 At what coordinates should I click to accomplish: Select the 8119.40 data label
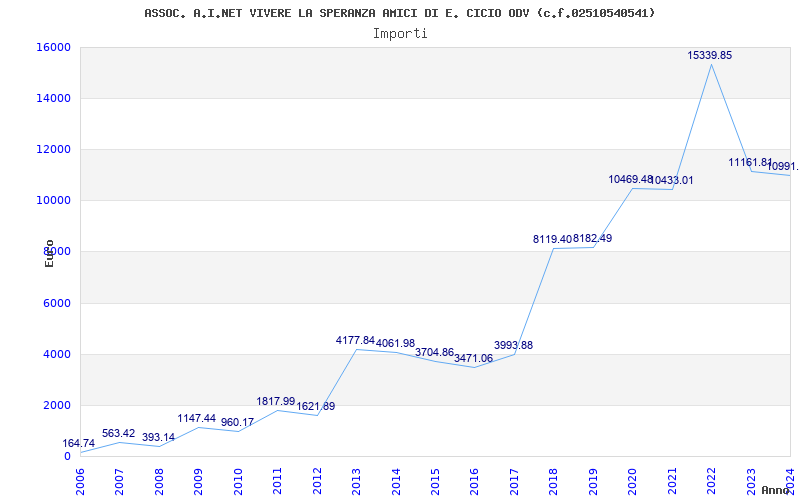pyautogui.click(x=553, y=239)
